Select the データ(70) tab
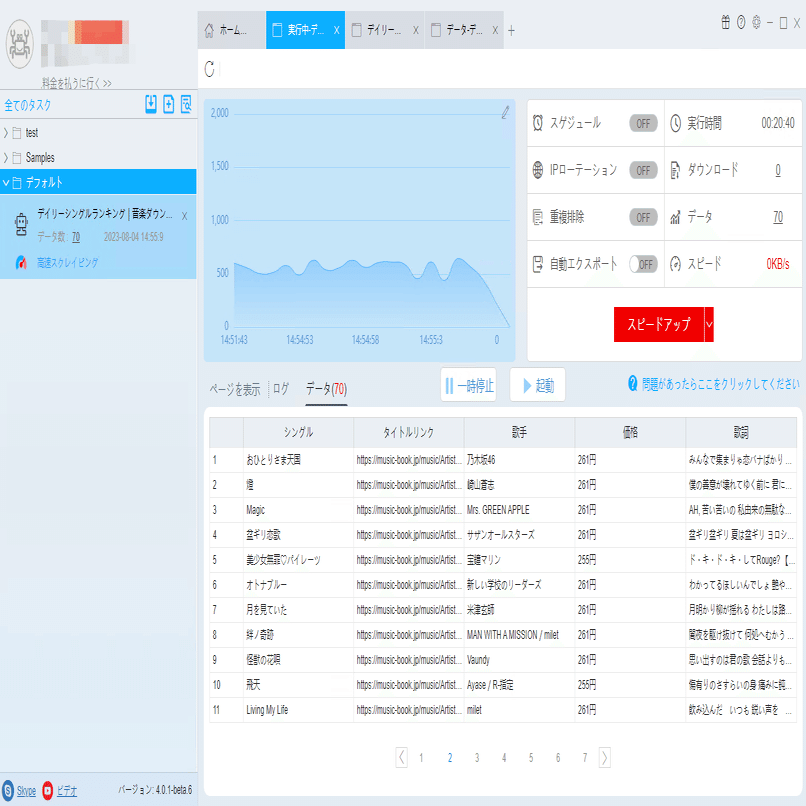806x806 pixels. click(326, 389)
